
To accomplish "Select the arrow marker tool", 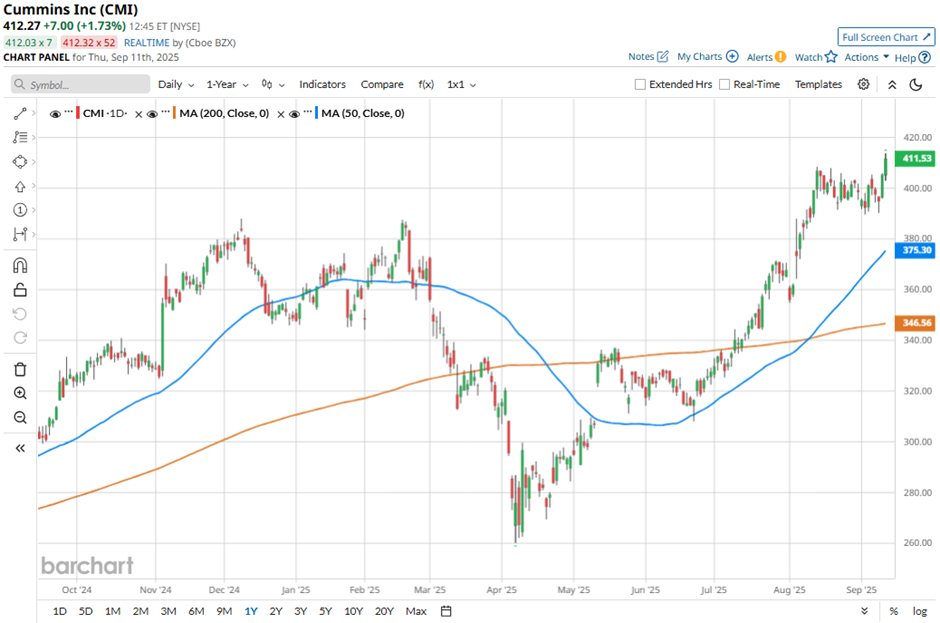I will click(x=20, y=186).
